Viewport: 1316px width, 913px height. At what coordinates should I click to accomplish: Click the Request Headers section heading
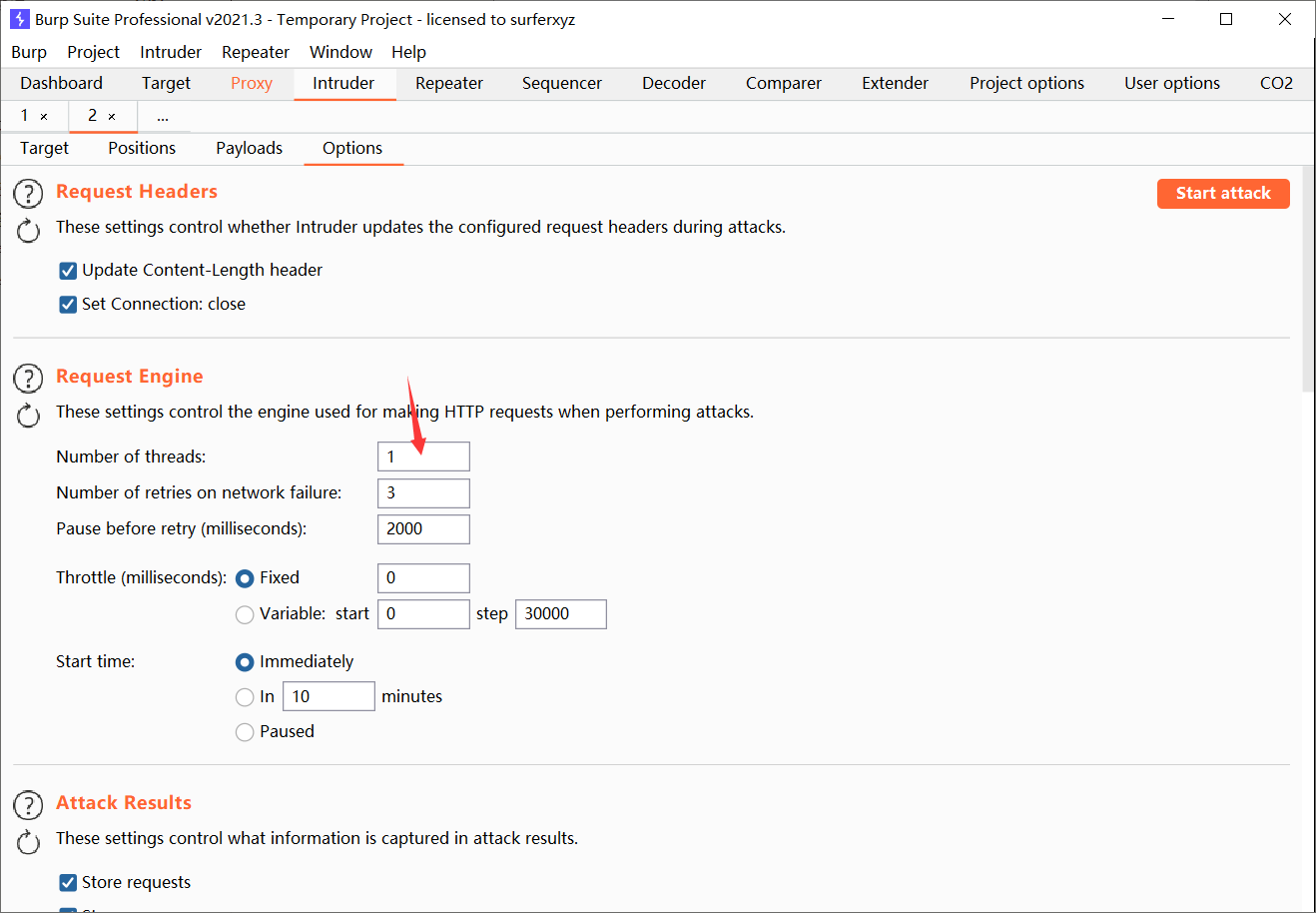click(137, 192)
